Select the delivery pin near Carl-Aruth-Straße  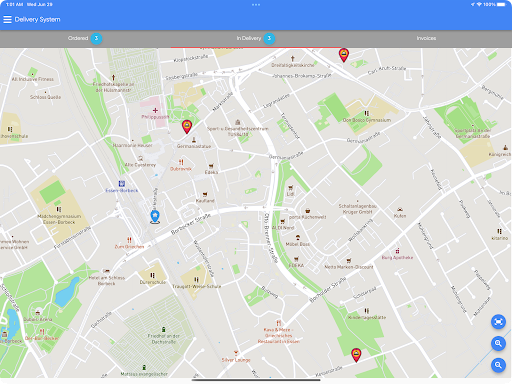(344, 55)
